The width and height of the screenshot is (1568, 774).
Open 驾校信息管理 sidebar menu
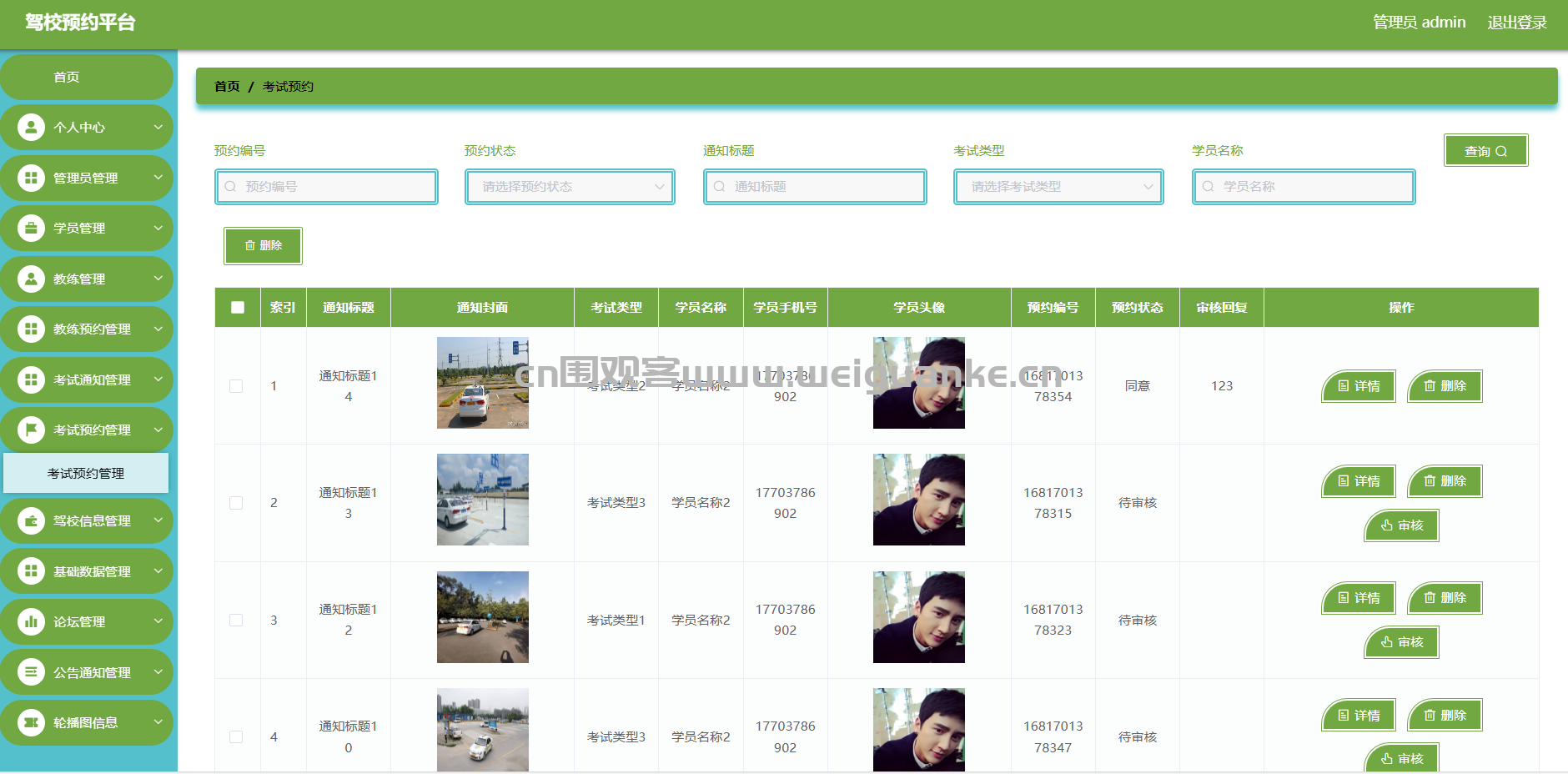click(87, 520)
